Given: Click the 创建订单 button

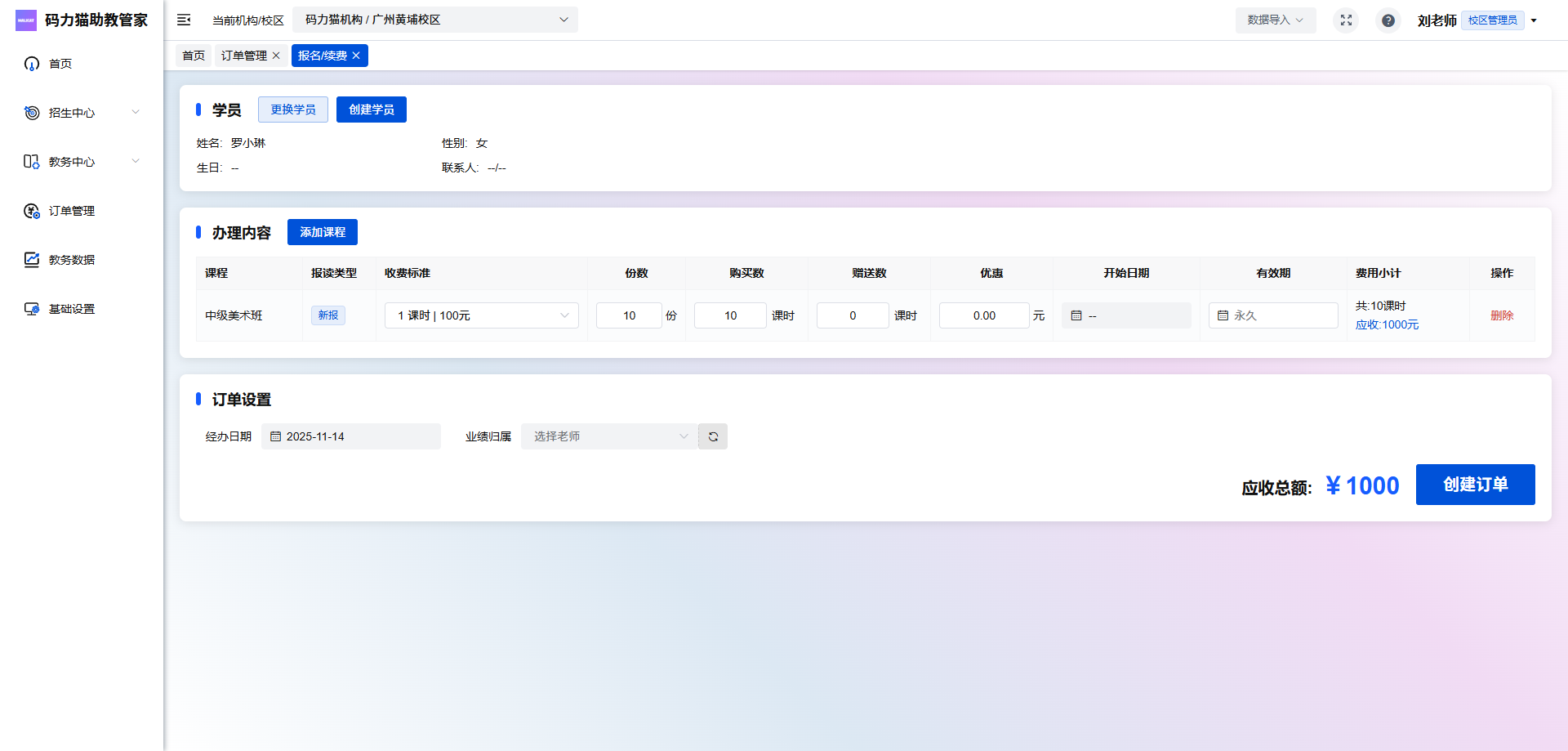Looking at the screenshot, I should [1475, 485].
